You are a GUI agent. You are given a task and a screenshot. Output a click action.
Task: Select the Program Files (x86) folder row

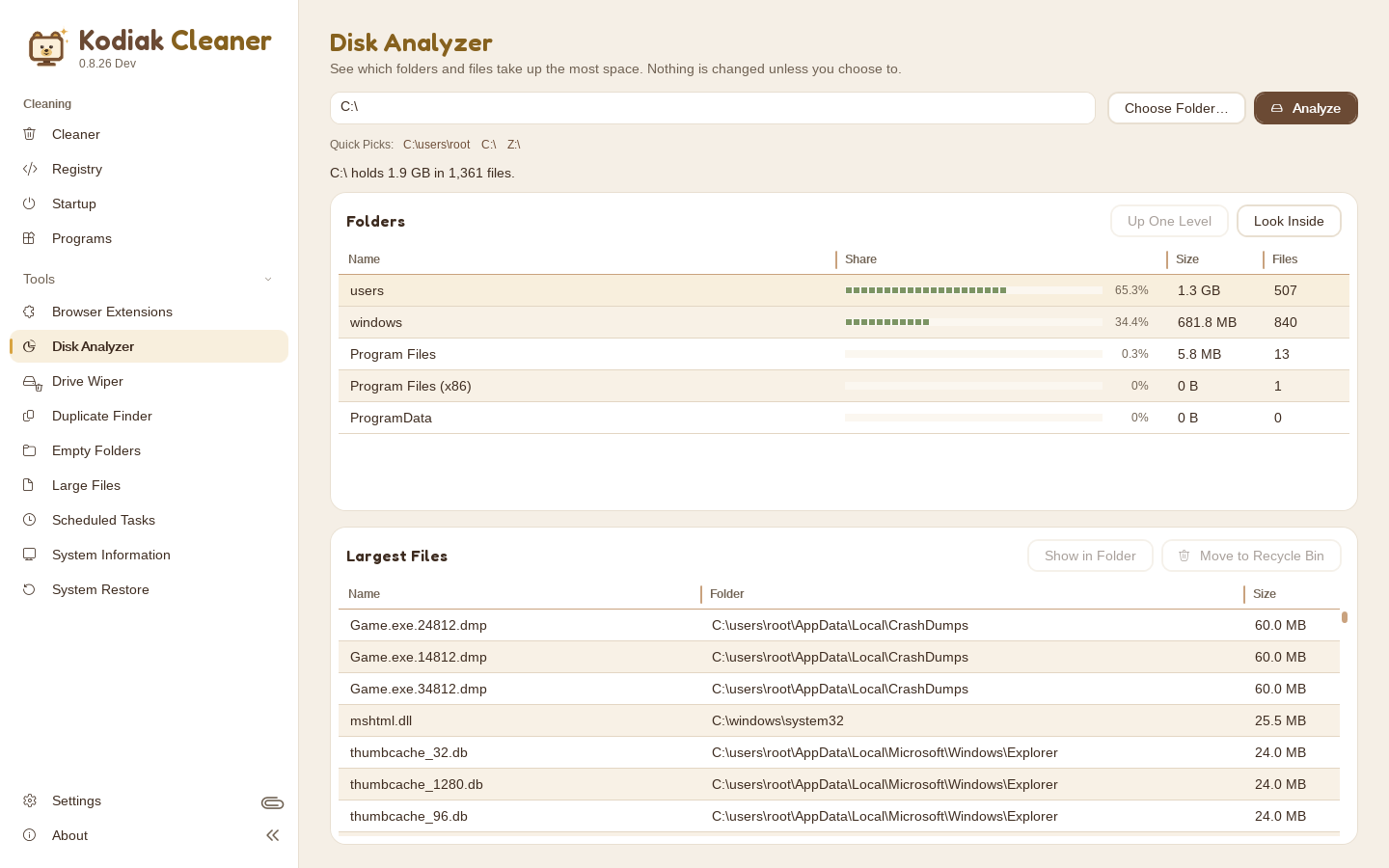tap(844, 386)
